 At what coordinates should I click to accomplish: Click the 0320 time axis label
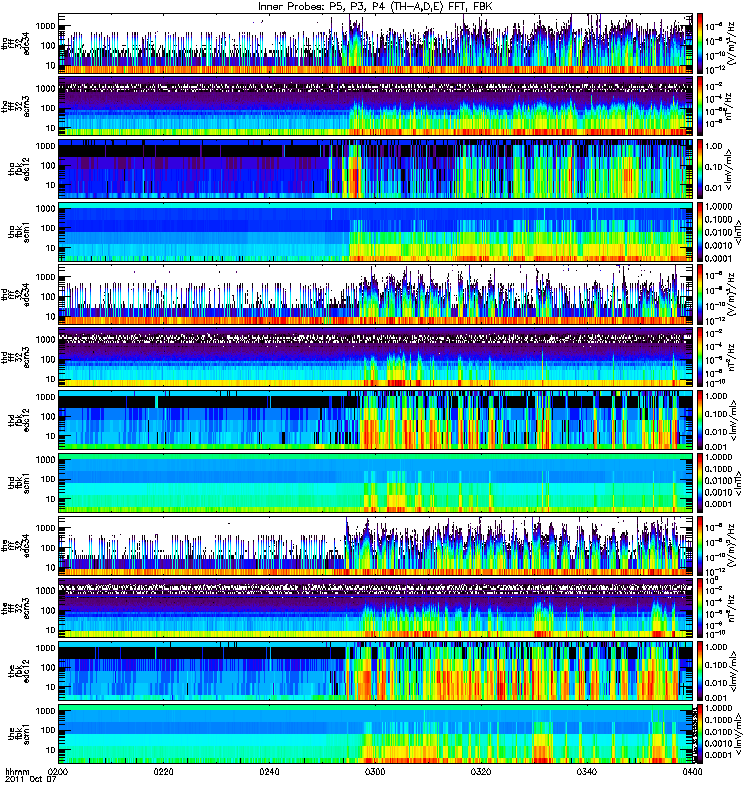point(481,772)
